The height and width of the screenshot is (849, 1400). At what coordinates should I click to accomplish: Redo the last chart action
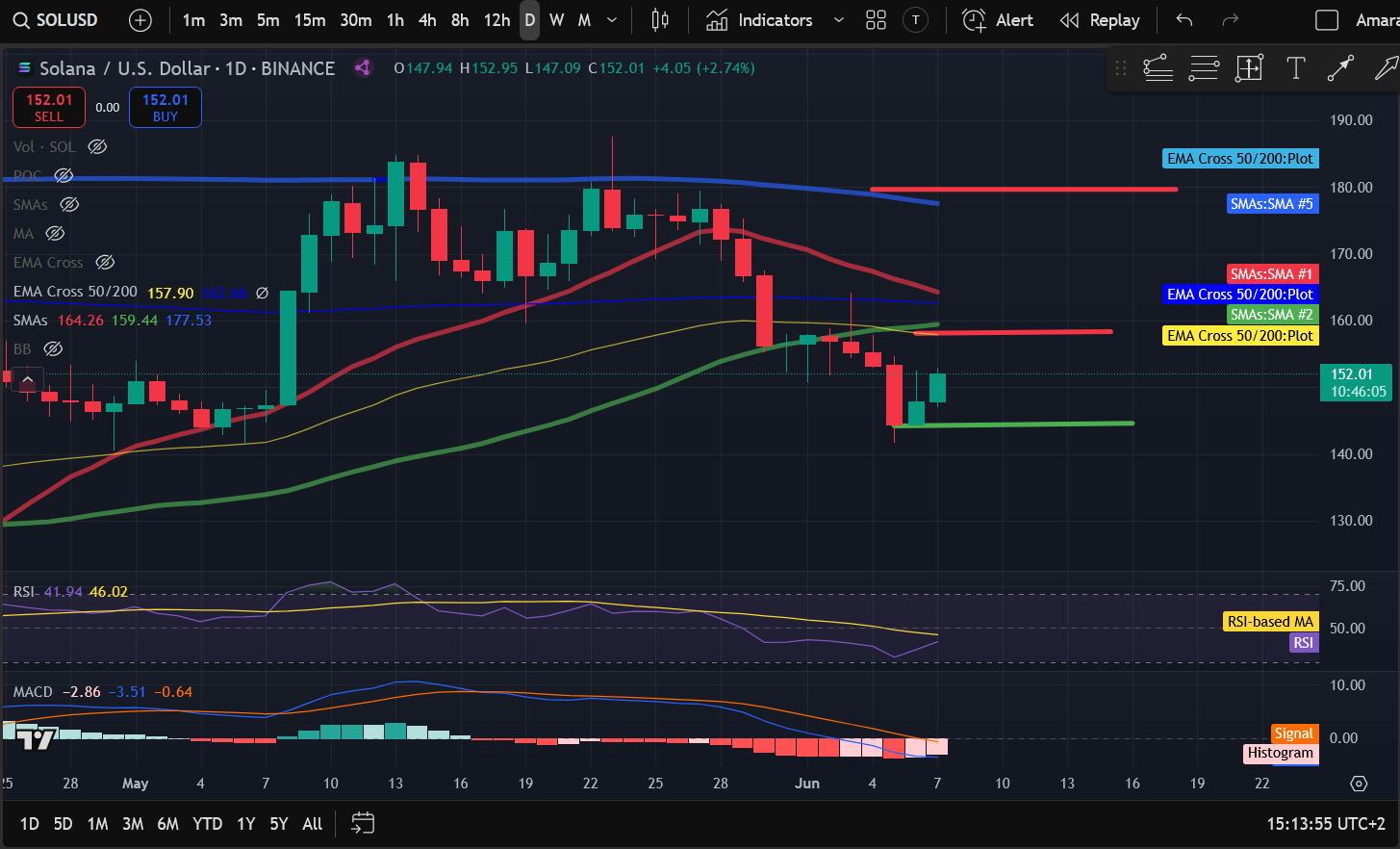(1230, 20)
